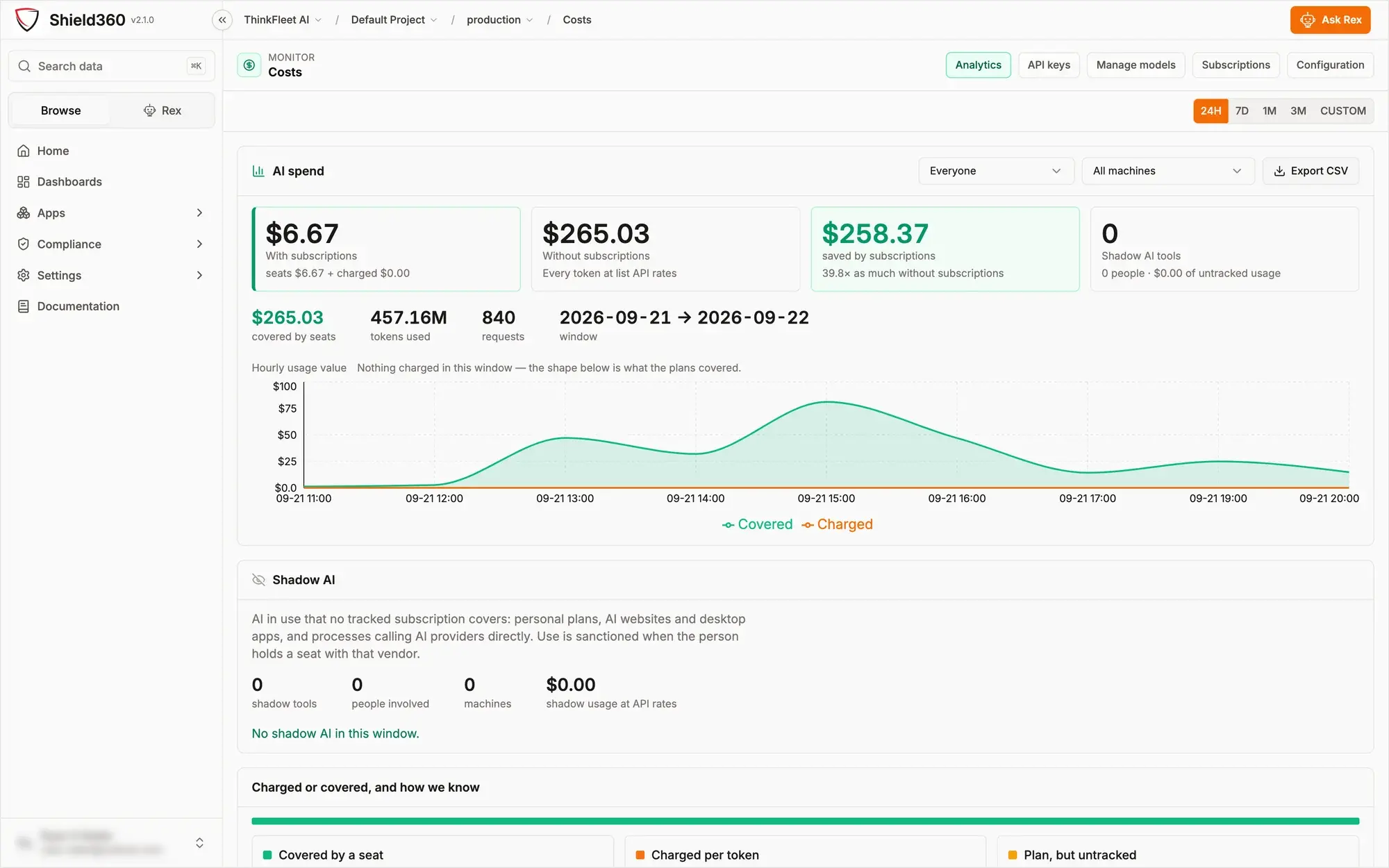The height and width of the screenshot is (868, 1389).
Task: Switch sidebar to Browse mode
Action: pyautogui.click(x=60, y=110)
